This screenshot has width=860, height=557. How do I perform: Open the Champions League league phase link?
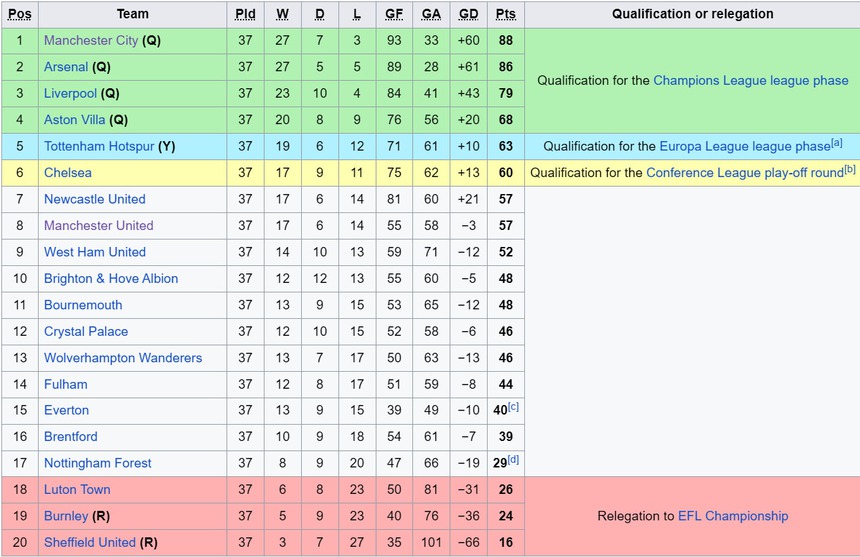coord(750,81)
